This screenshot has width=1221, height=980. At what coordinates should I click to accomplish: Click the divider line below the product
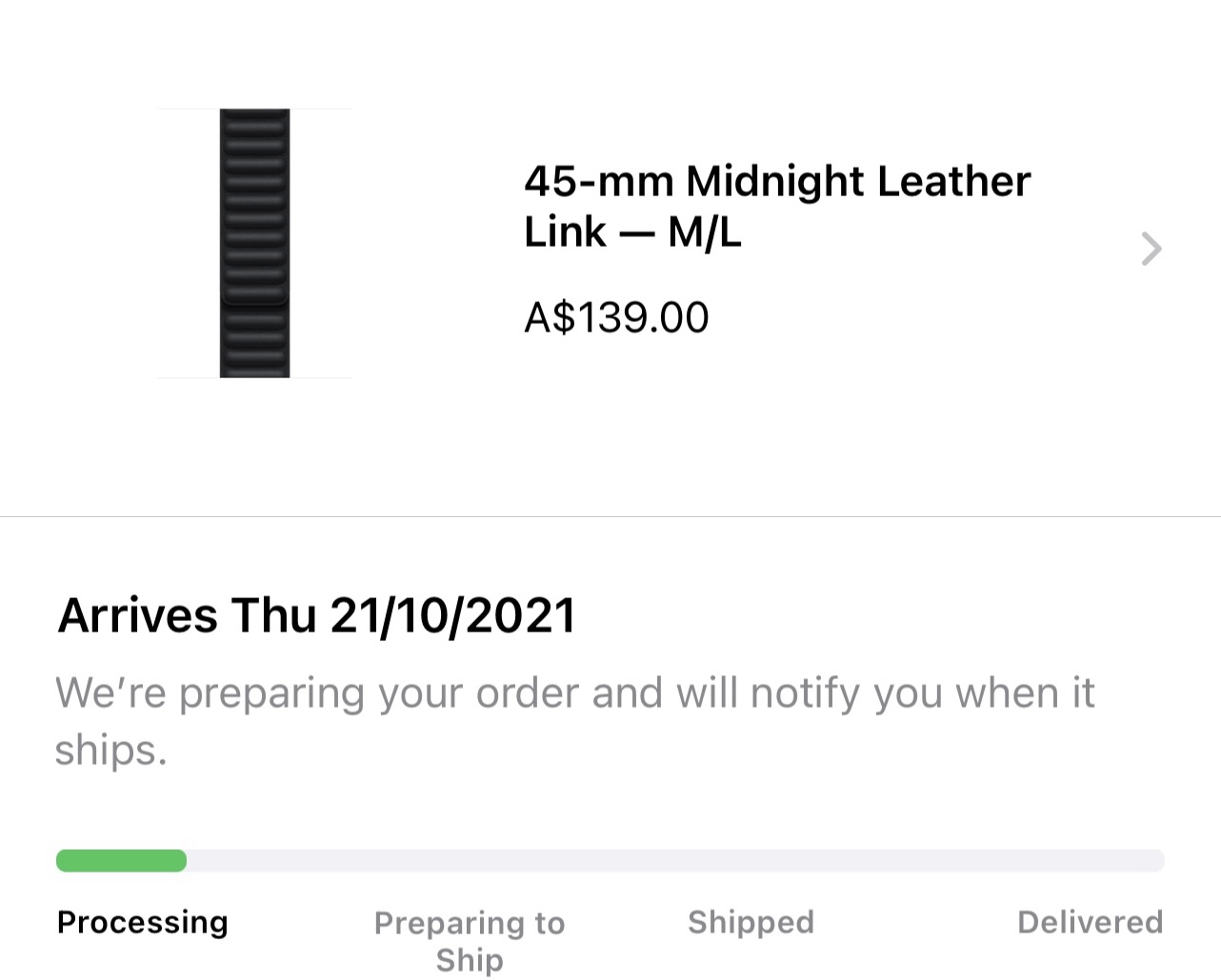point(610,517)
